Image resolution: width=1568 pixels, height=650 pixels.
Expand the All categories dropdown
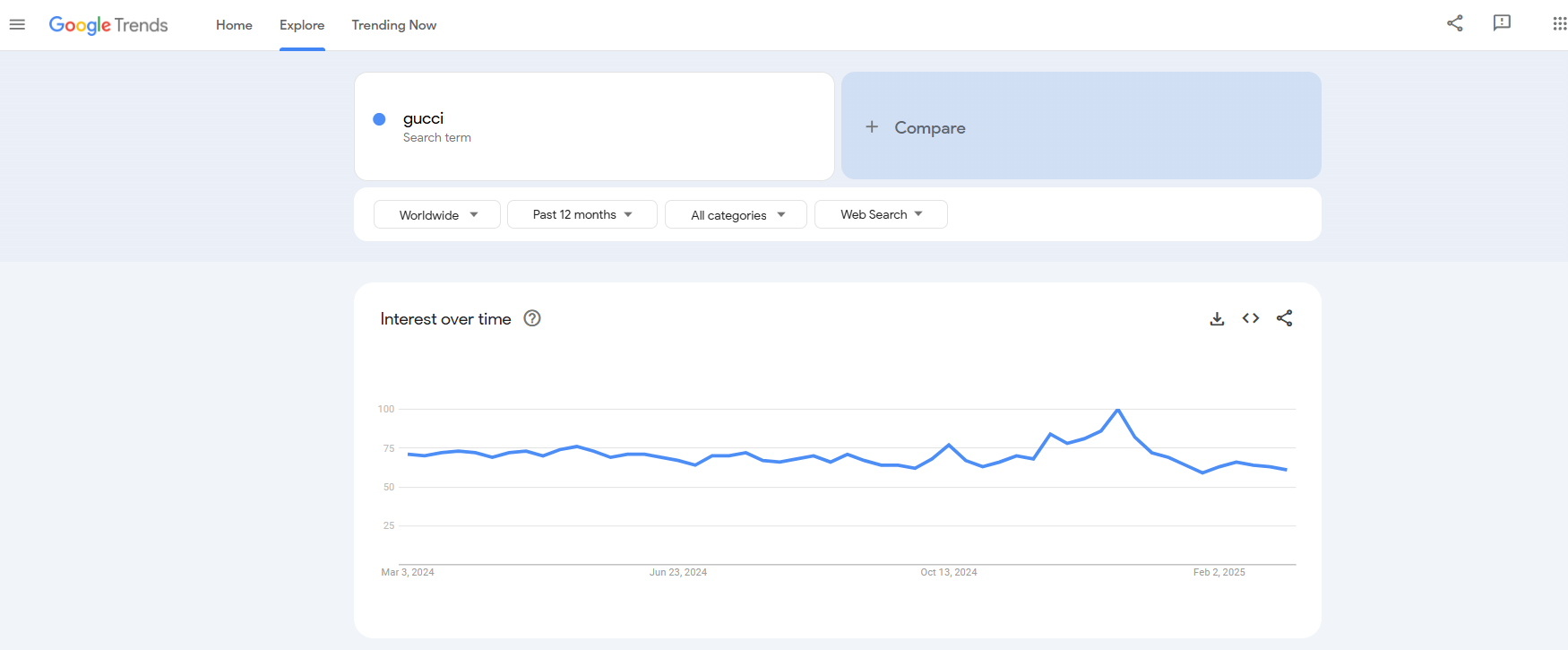(736, 214)
